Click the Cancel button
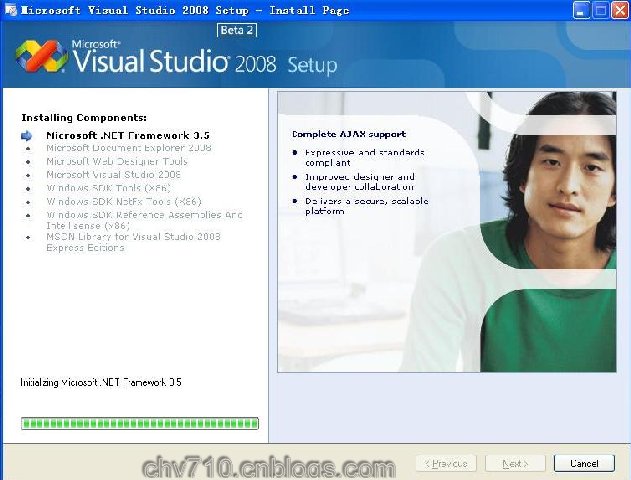Screen dimensions: 631x480 coord(584,464)
